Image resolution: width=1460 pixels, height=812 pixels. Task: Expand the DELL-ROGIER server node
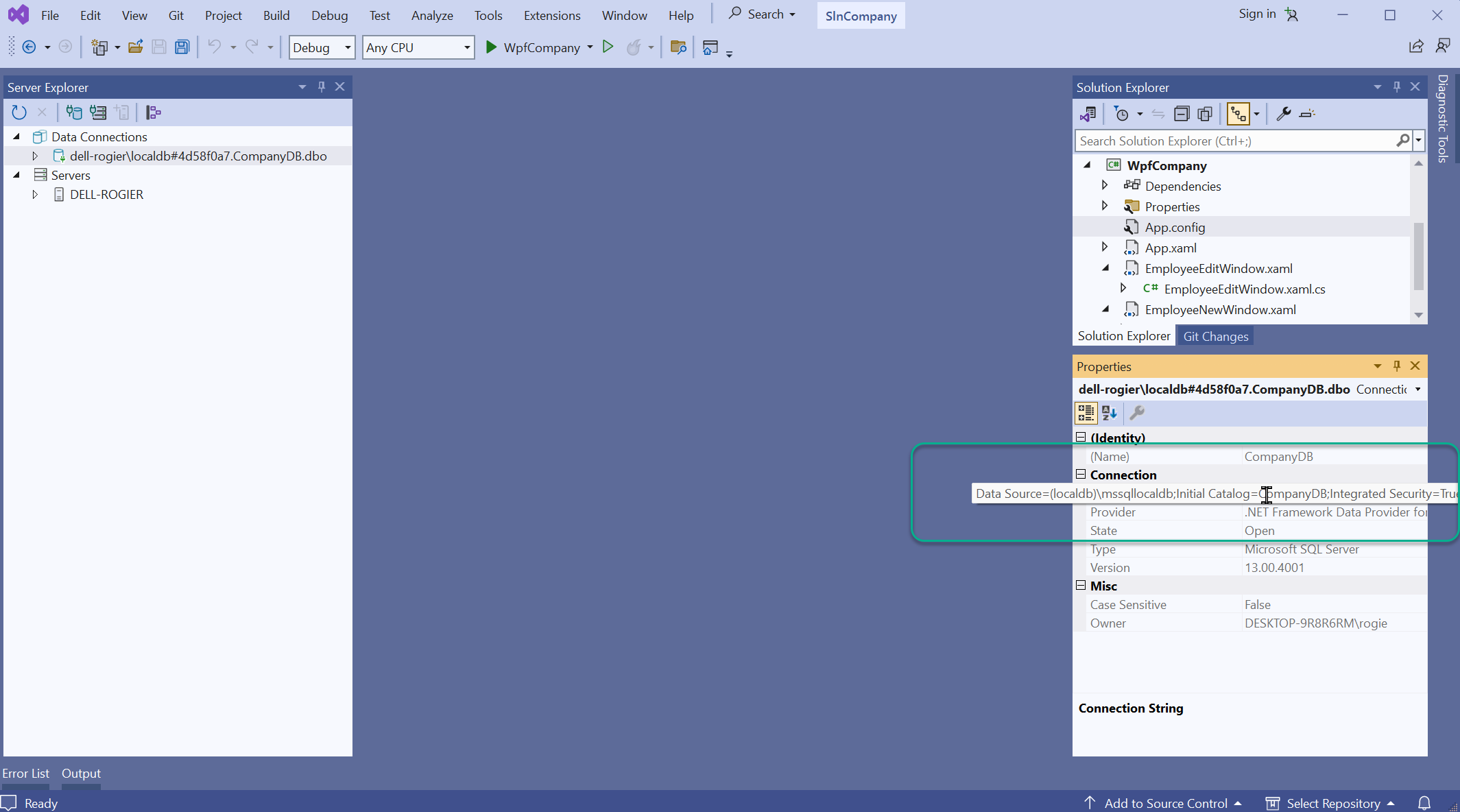(x=35, y=195)
